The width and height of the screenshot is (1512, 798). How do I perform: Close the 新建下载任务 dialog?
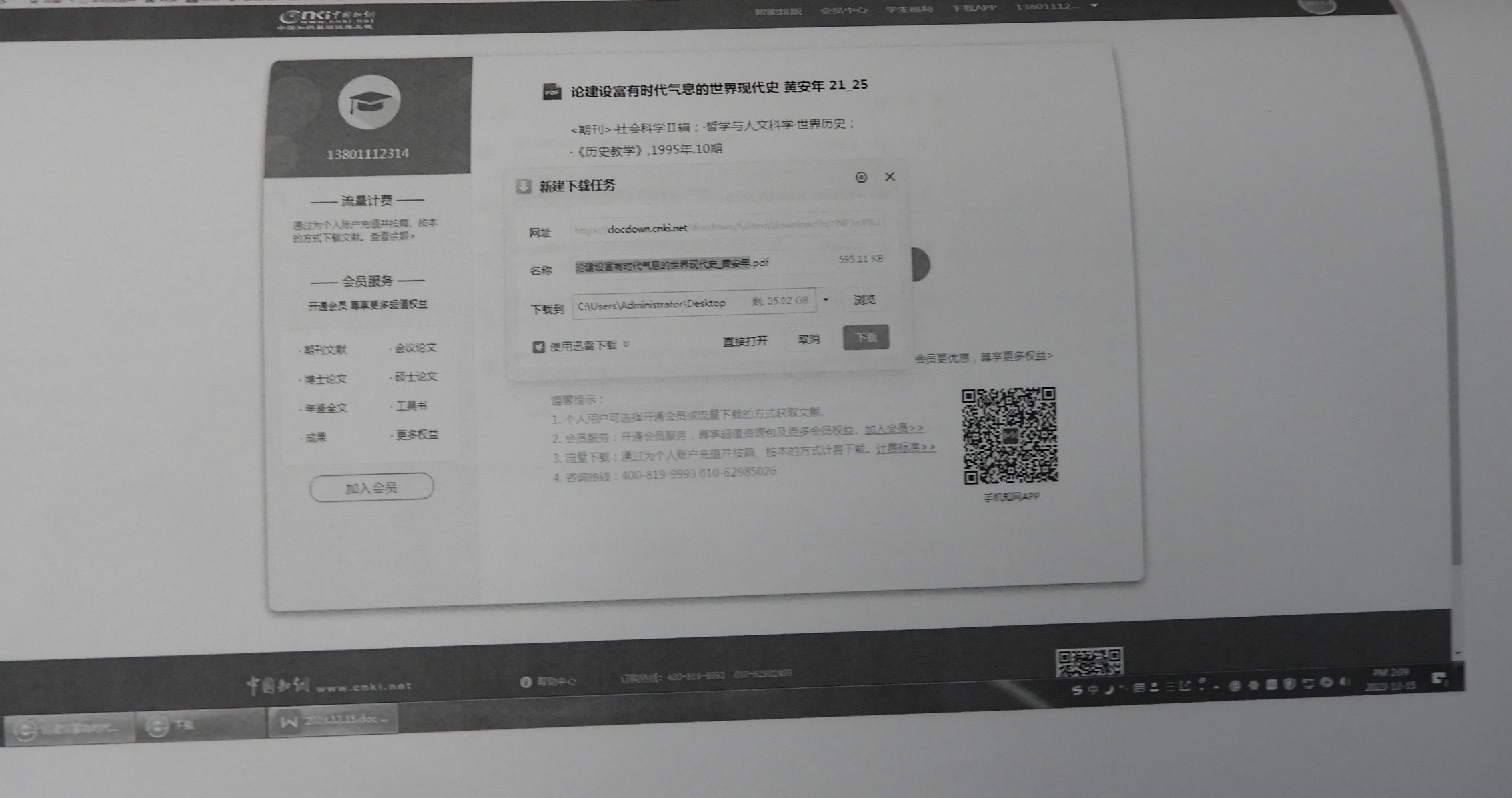pyautogui.click(x=890, y=177)
